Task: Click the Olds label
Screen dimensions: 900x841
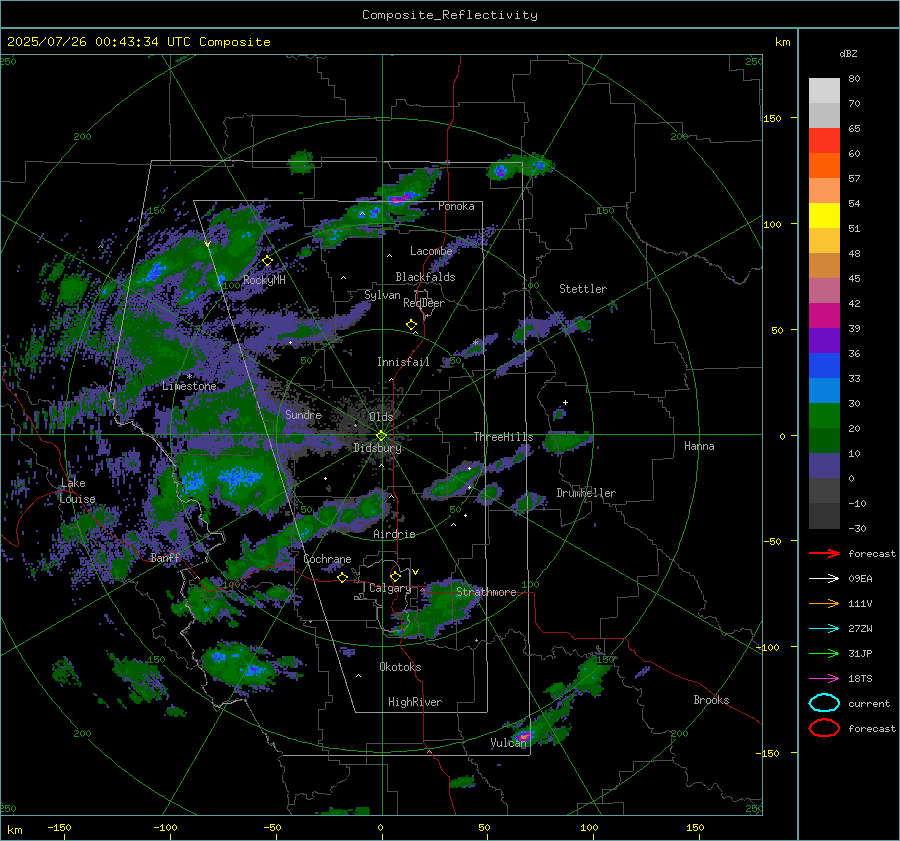Action: (x=381, y=417)
